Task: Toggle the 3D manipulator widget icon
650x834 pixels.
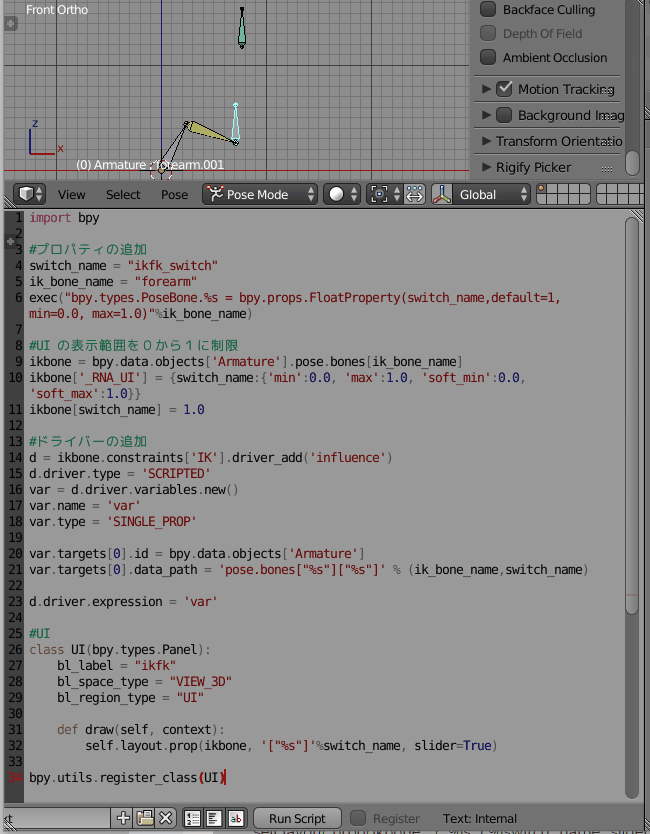Action: (x=441, y=195)
